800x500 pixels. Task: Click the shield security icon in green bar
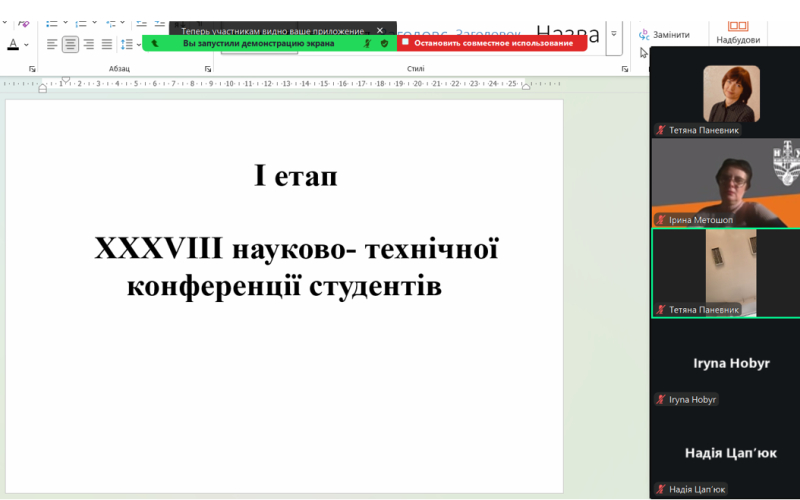384,43
